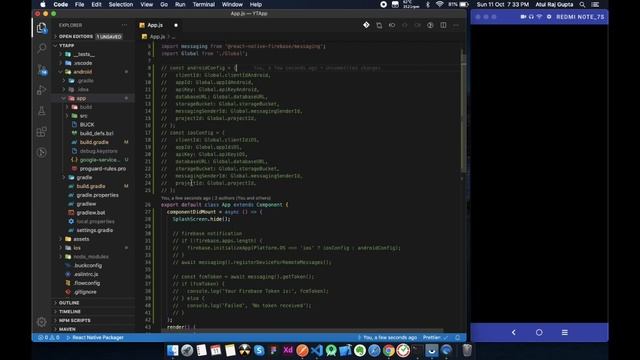
Task: Open the timeline clock view in activity bar
Action: pos(42,152)
